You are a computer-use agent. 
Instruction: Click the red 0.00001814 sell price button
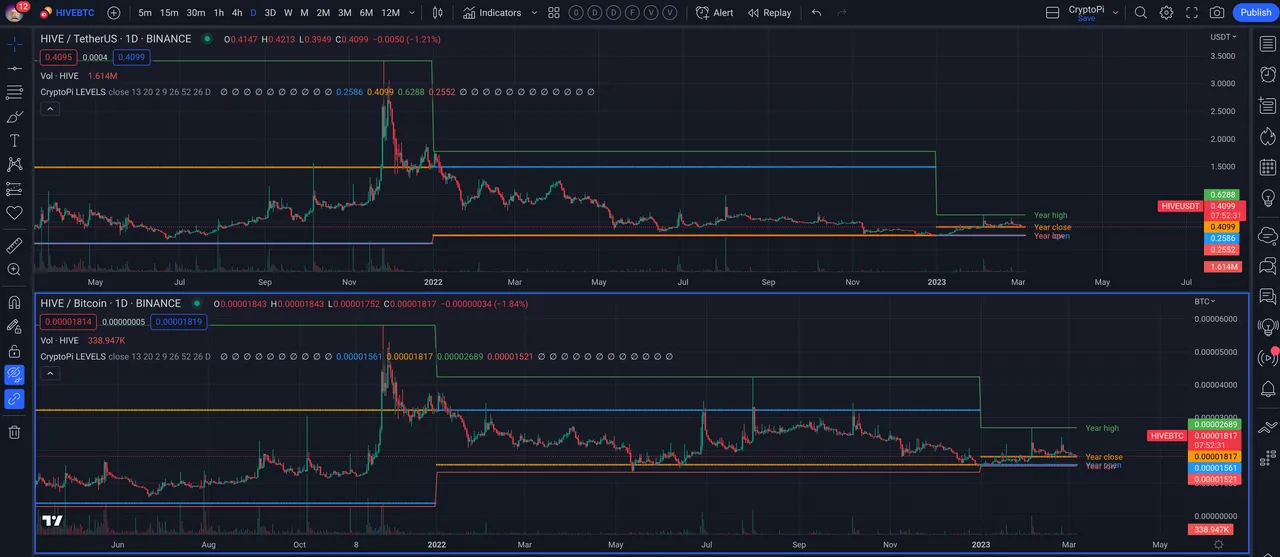pos(67,321)
